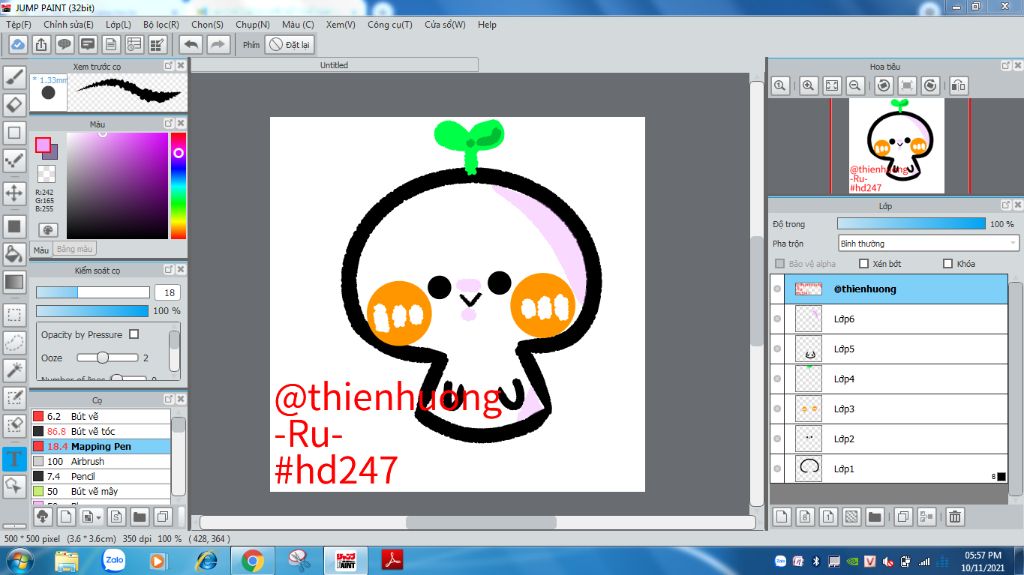
Task: Download brush from cloud icon
Action: click(43, 517)
